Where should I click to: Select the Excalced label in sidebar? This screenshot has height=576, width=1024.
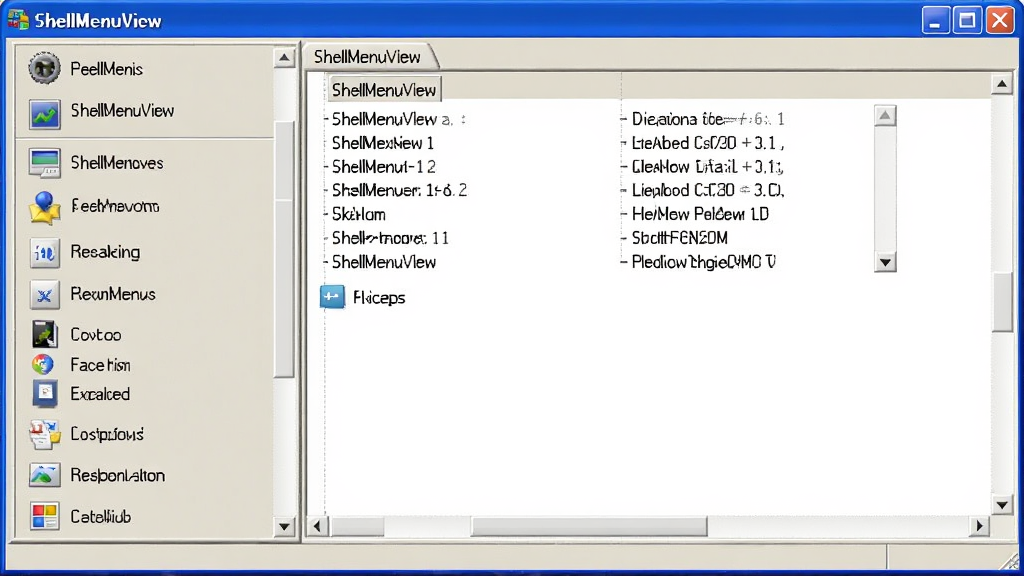click(100, 394)
